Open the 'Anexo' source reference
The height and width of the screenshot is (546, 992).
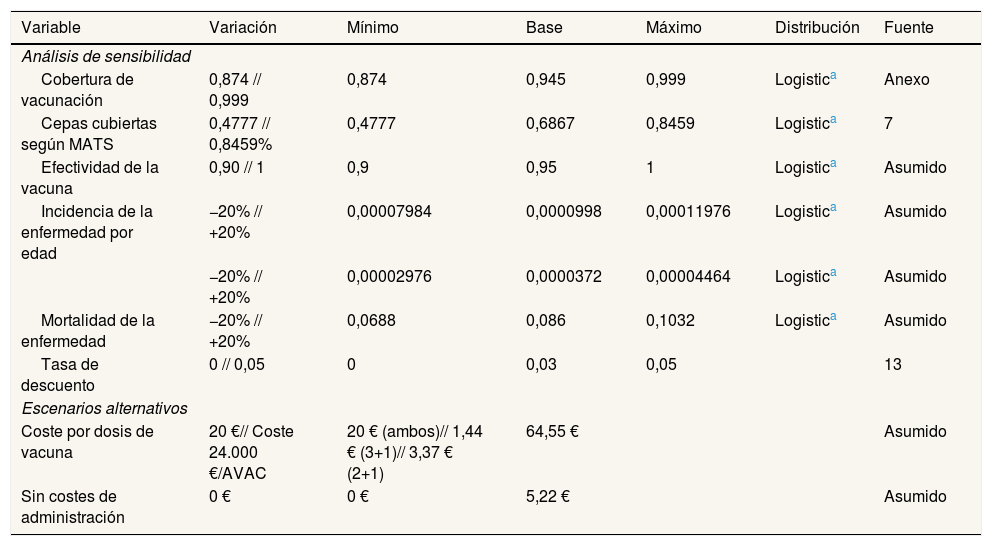pyautogui.click(x=907, y=79)
